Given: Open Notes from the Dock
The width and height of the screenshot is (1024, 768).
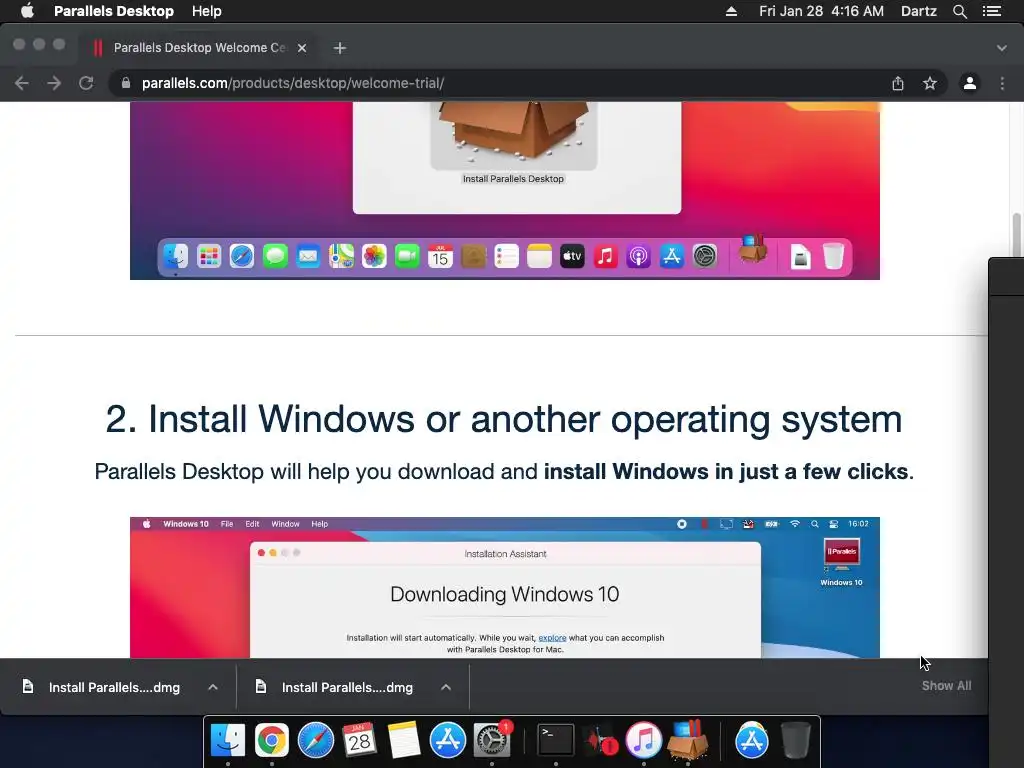Looking at the screenshot, I should (404, 741).
